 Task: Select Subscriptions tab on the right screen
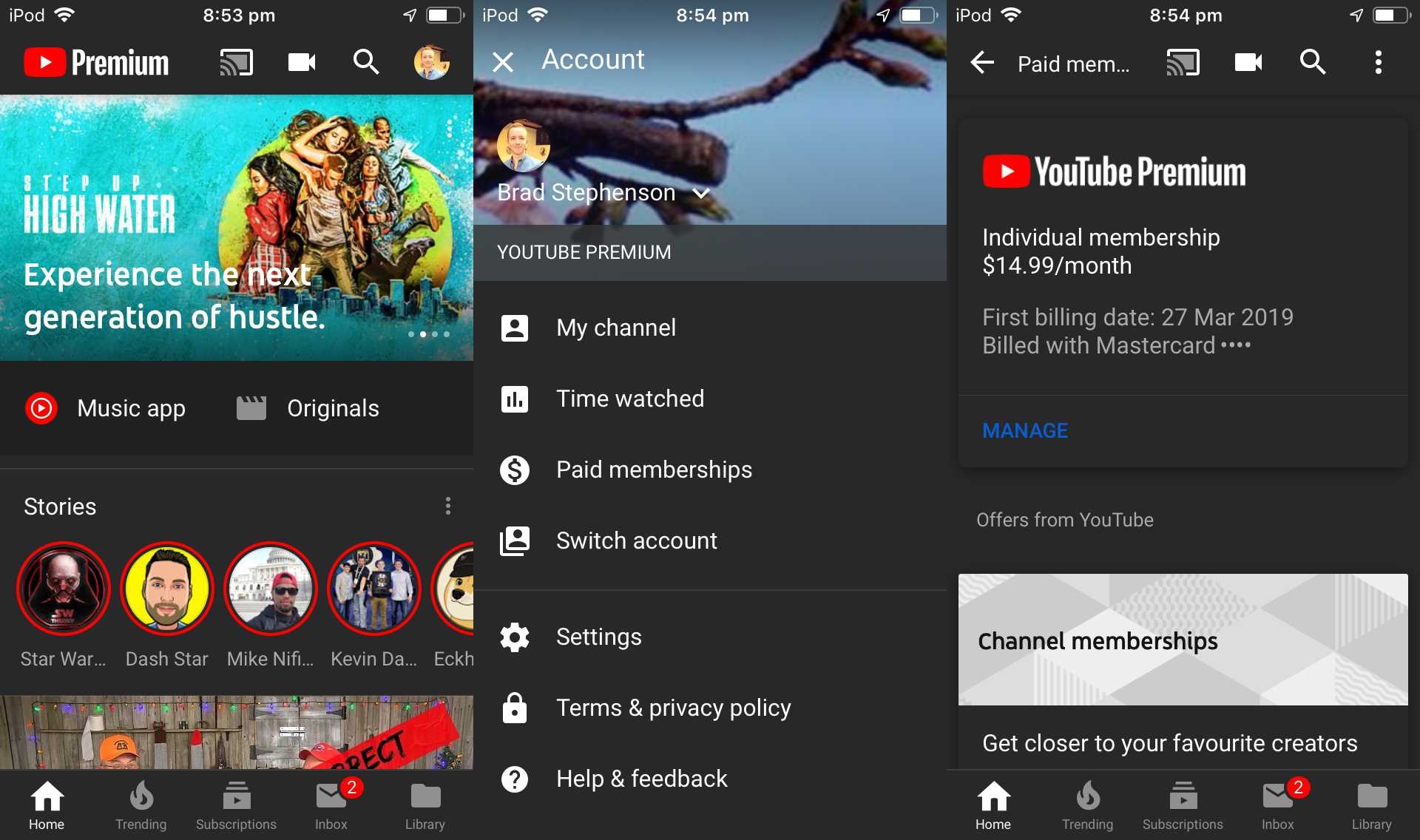point(1183,805)
